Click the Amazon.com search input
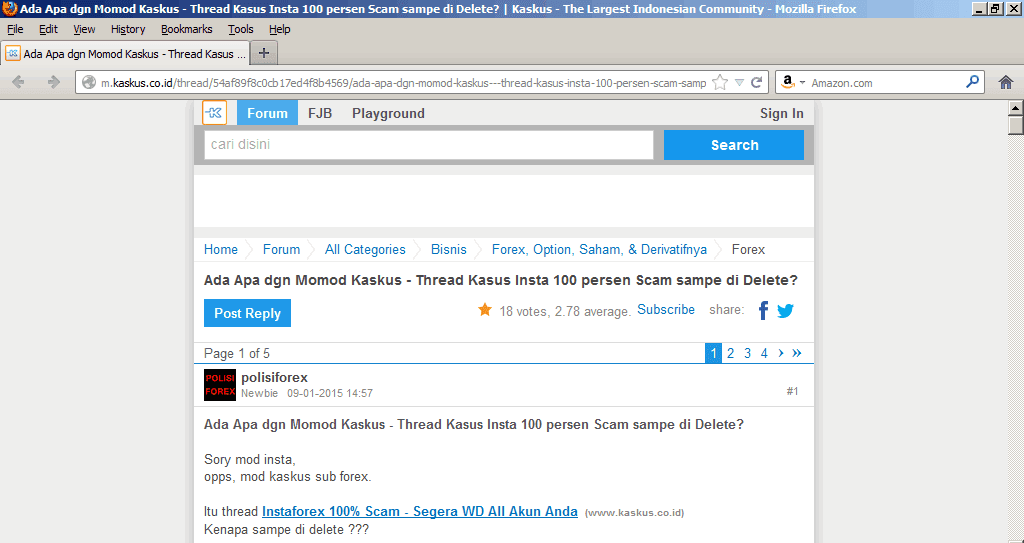Image resolution: width=1024 pixels, height=543 pixels. 885,83
